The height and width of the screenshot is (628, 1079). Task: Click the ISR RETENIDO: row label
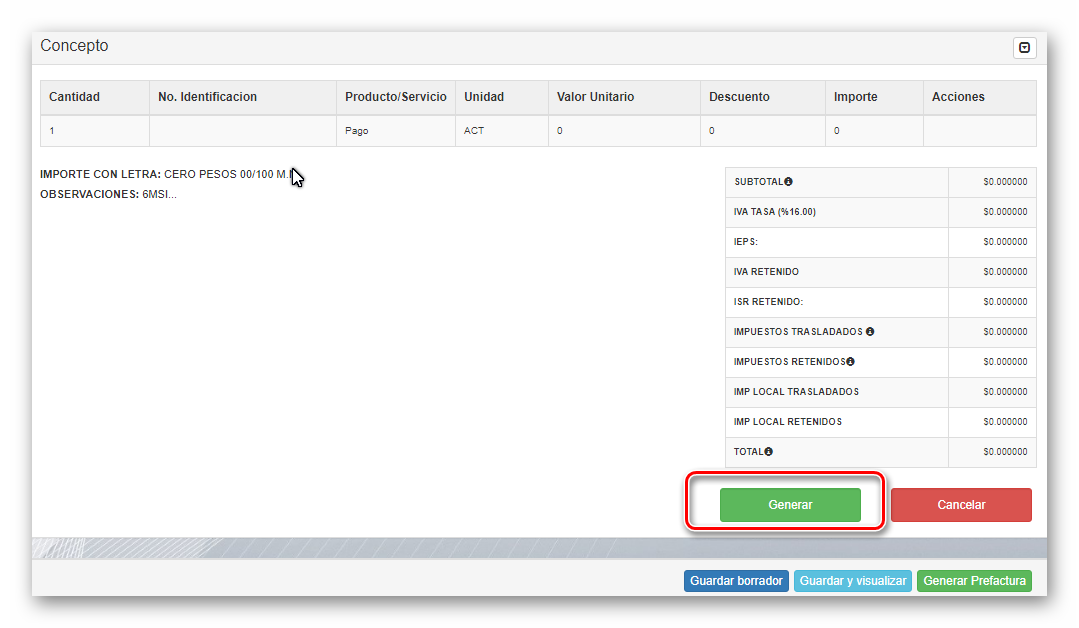click(x=768, y=302)
